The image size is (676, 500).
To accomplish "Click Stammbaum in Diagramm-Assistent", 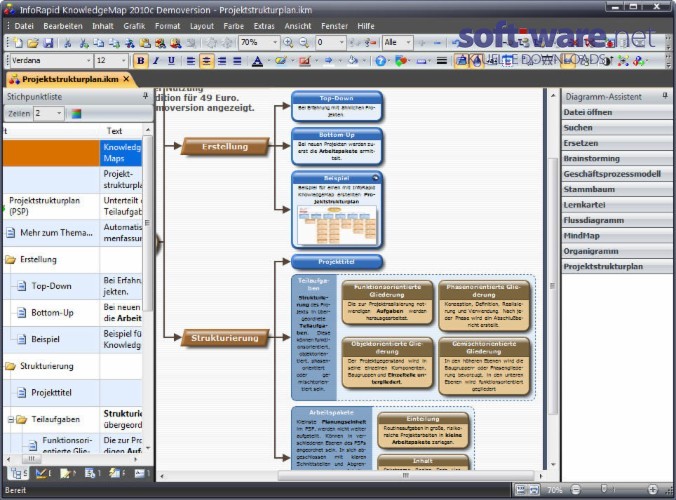I will click(617, 189).
